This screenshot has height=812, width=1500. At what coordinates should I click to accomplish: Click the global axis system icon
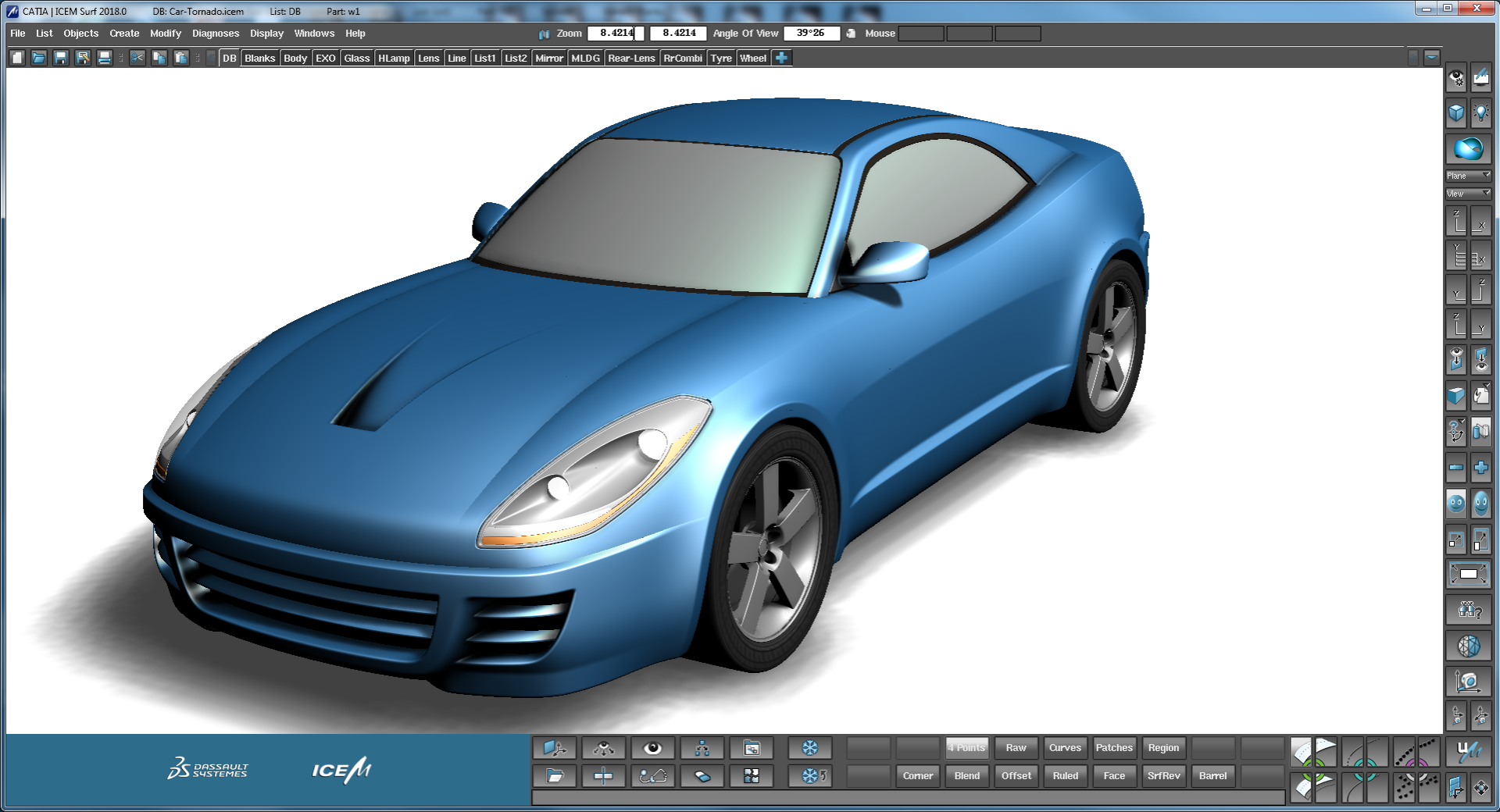click(x=555, y=748)
